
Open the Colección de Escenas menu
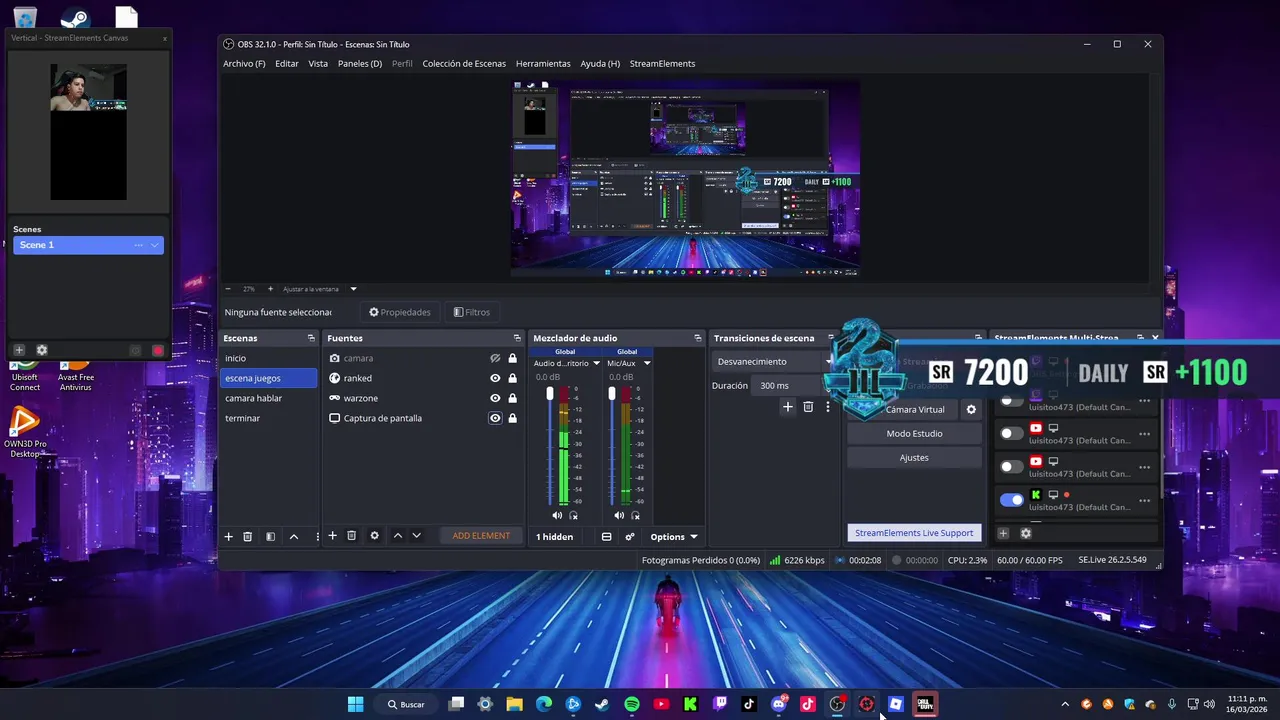464,63
